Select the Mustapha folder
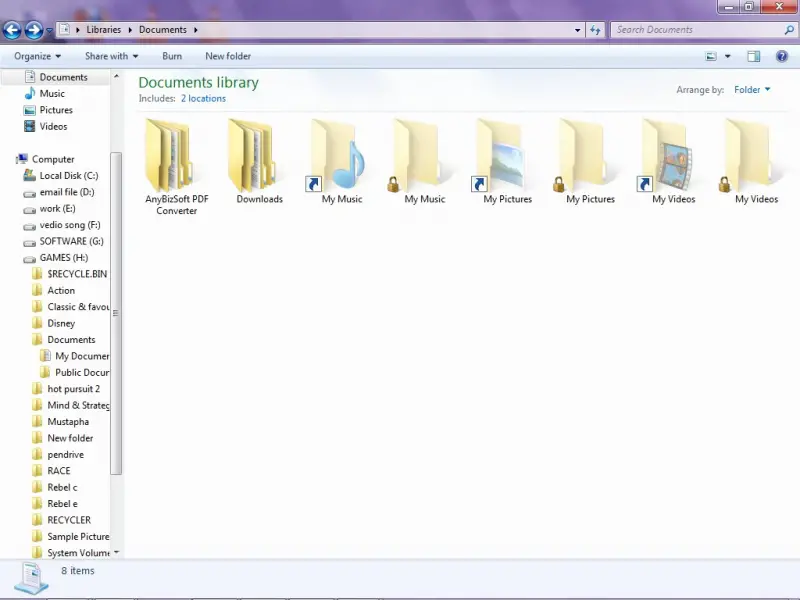Image resolution: width=800 pixels, height=600 pixels. (x=60, y=421)
